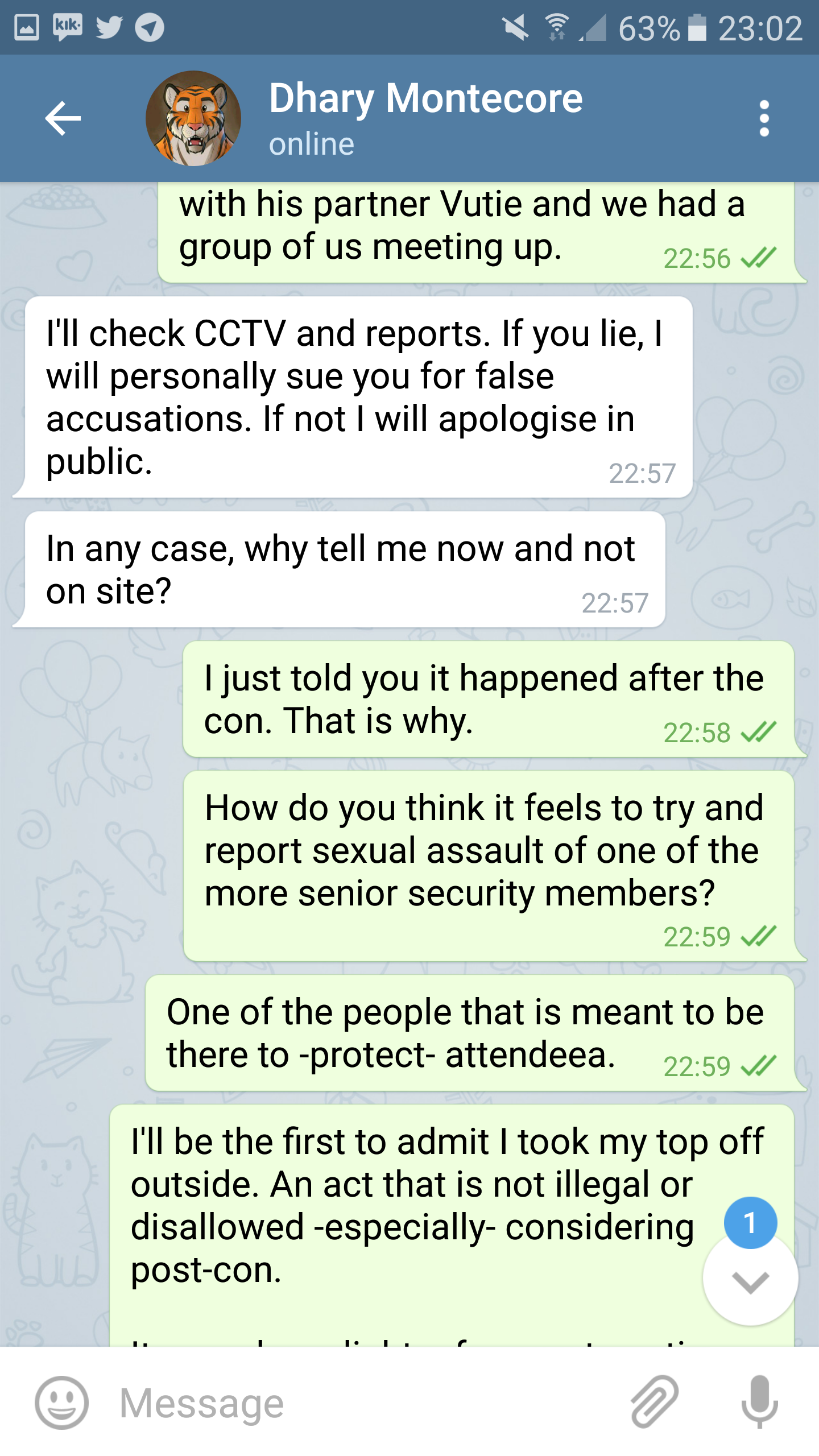Image resolution: width=819 pixels, height=1456 pixels.
Task: Open the three-dot overflow menu
Action: (x=764, y=118)
